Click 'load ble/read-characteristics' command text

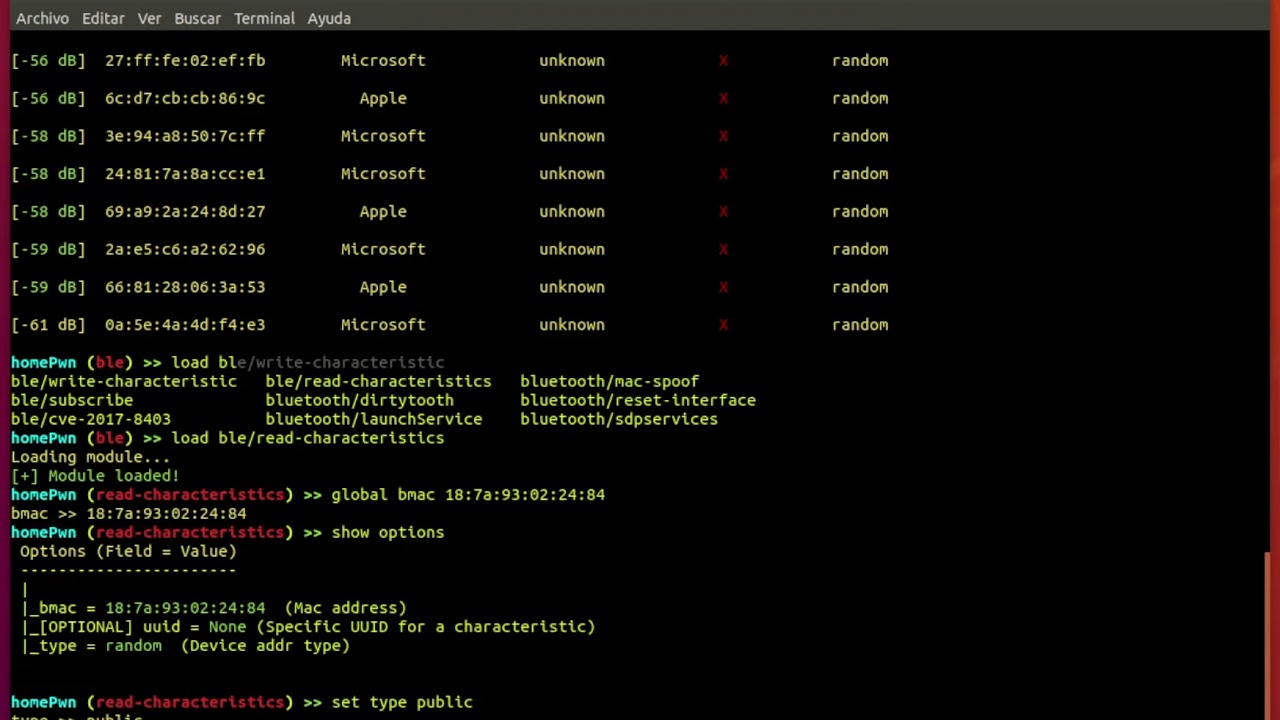308,438
